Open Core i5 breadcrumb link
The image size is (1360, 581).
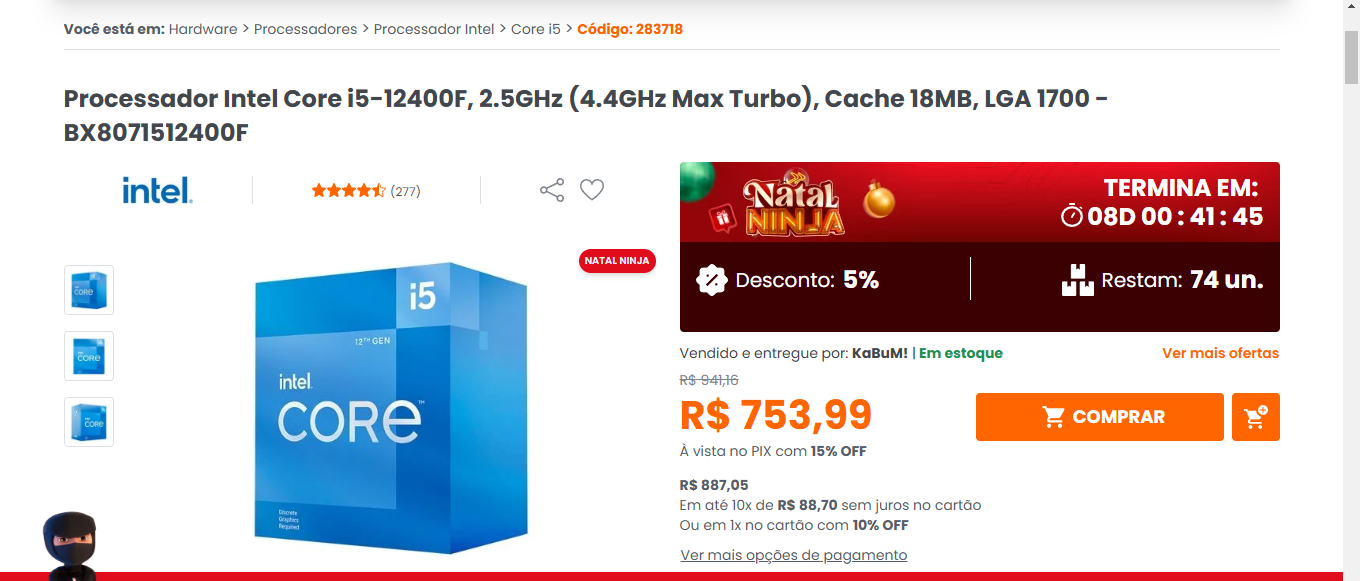point(536,29)
